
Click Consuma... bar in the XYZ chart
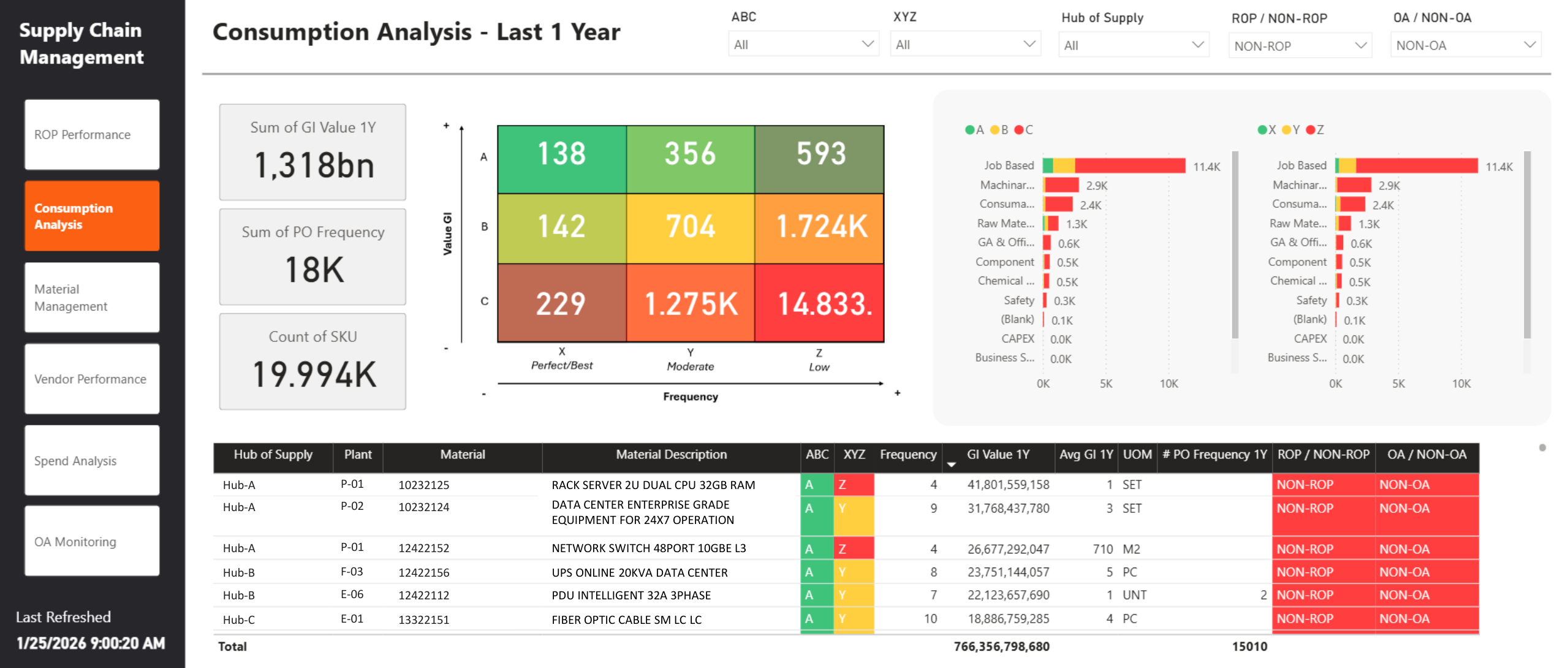pyautogui.click(x=1350, y=204)
